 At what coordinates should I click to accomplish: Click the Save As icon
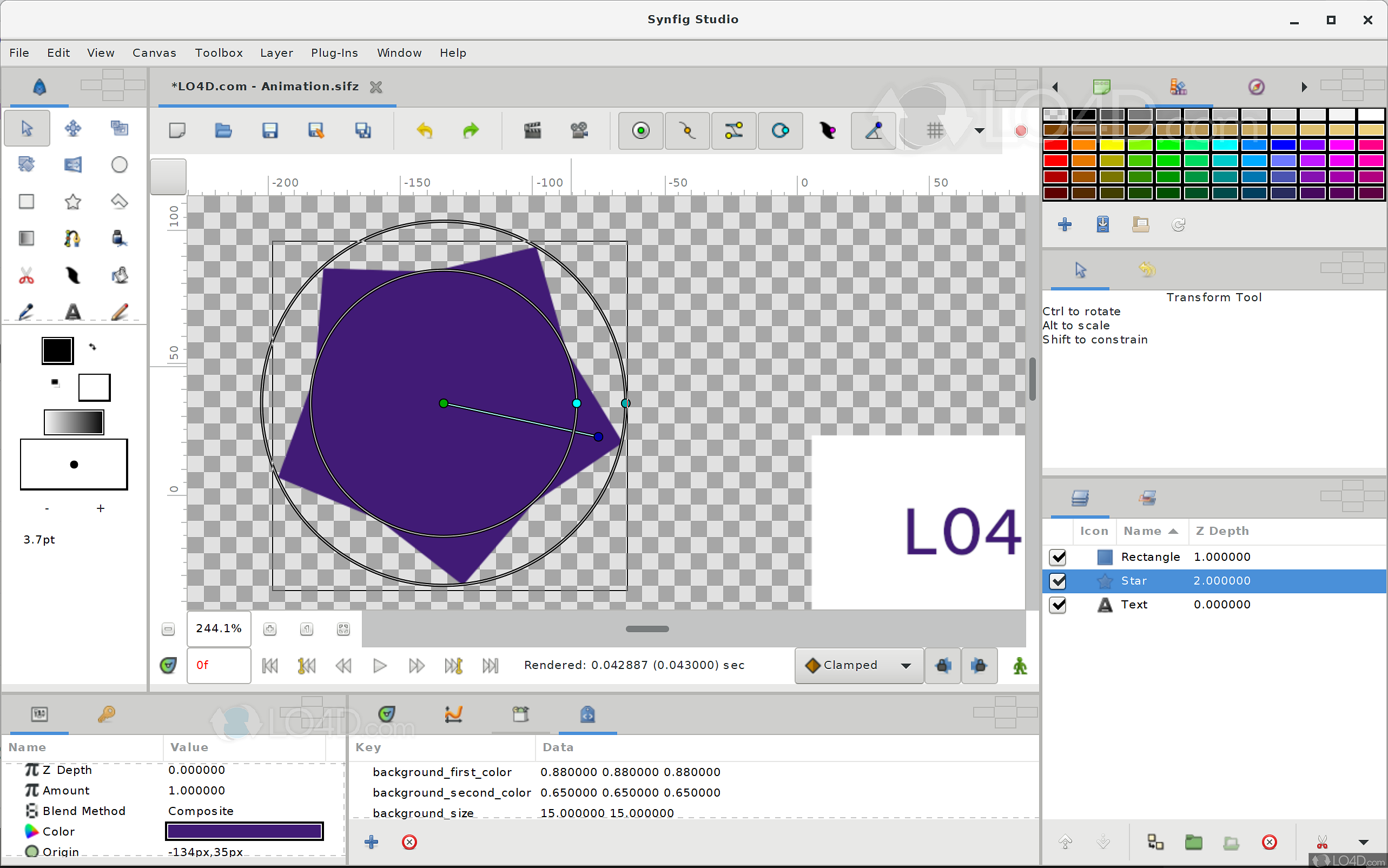point(316,131)
